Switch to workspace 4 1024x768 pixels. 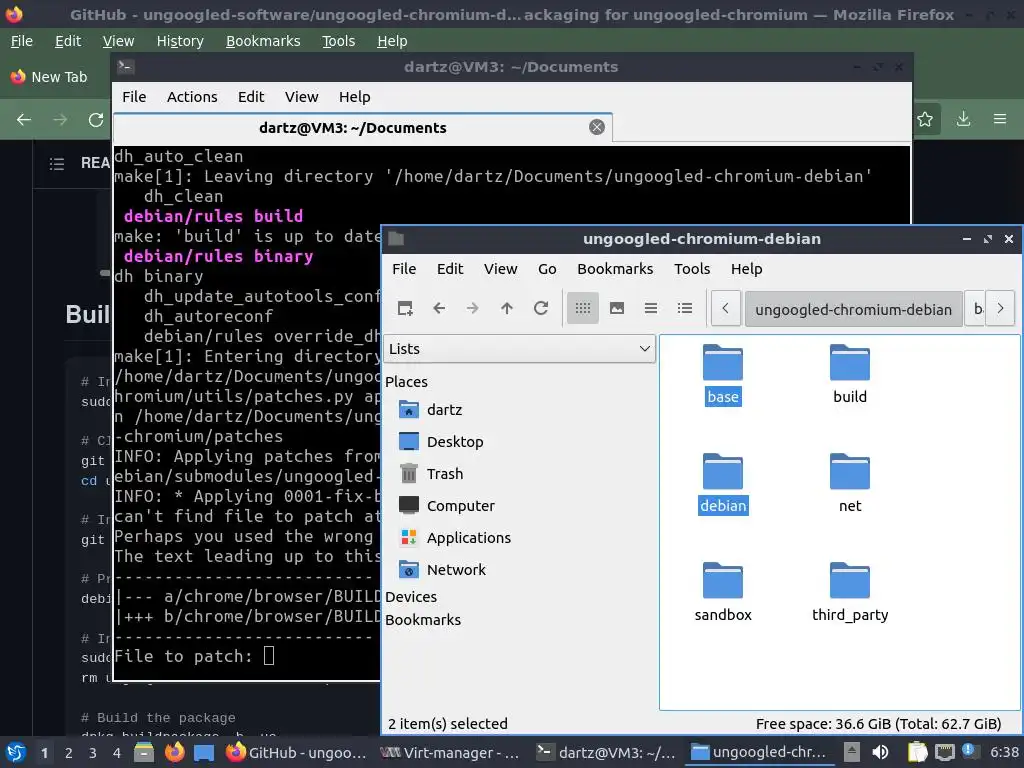click(x=117, y=753)
